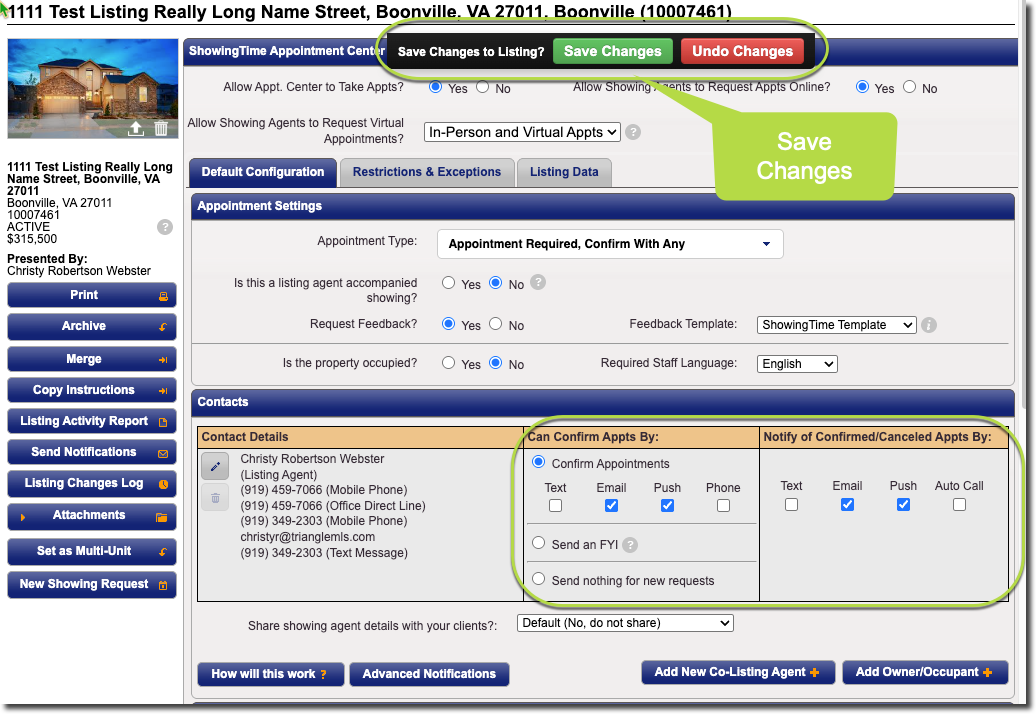Open In-Person and Virtual Appts dropdown

click(522, 132)
